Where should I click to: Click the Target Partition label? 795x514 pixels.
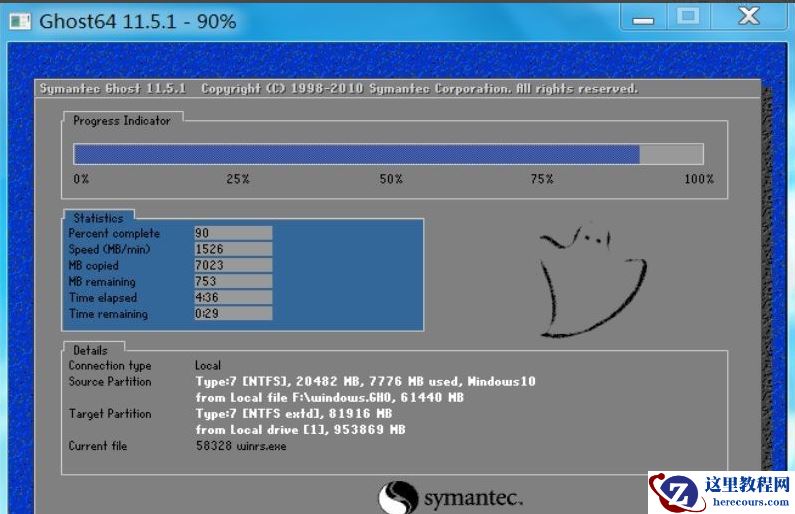tap(110, 414)
